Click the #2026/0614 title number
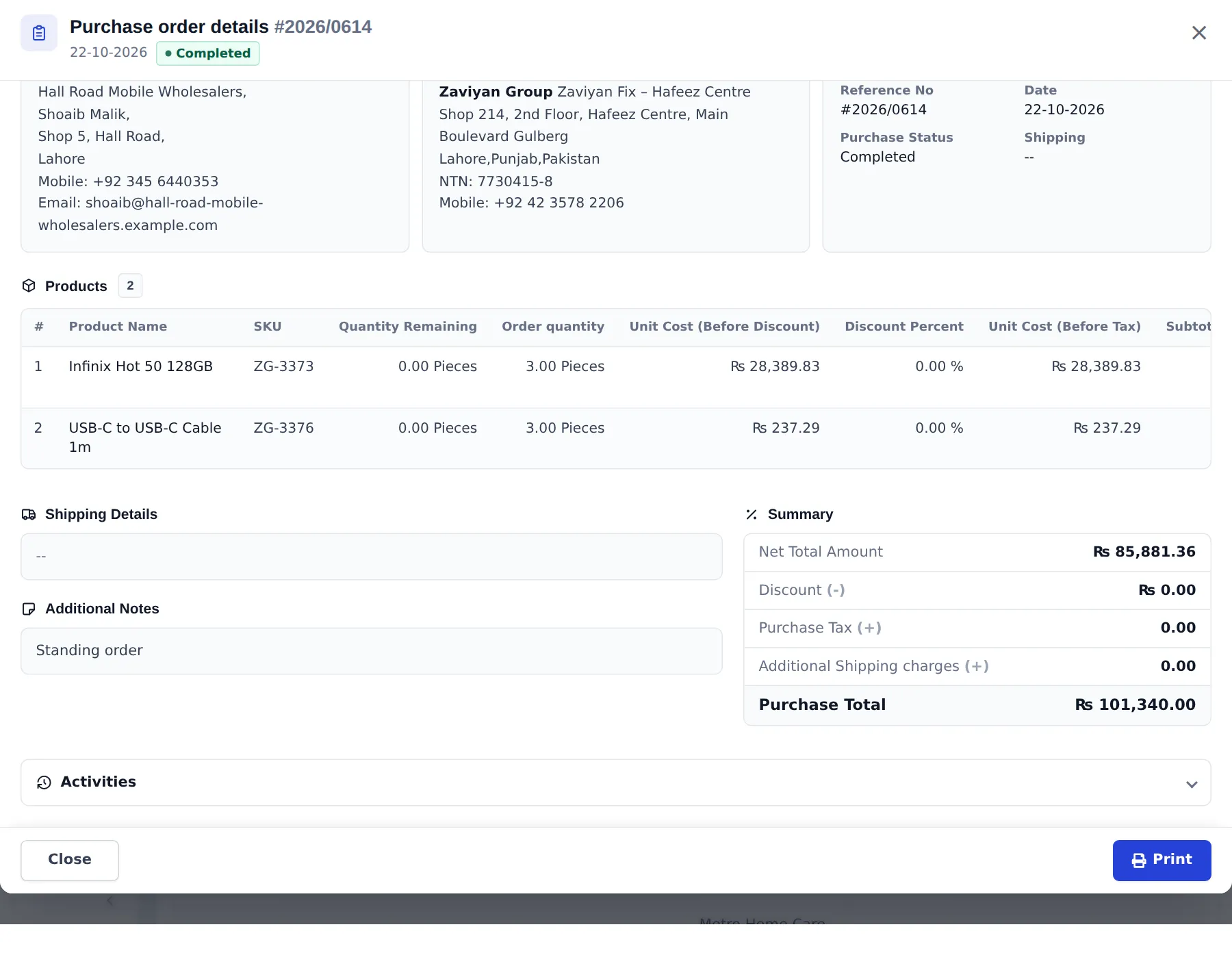This screenshot has height=953, width=1232. click(323, 27)
